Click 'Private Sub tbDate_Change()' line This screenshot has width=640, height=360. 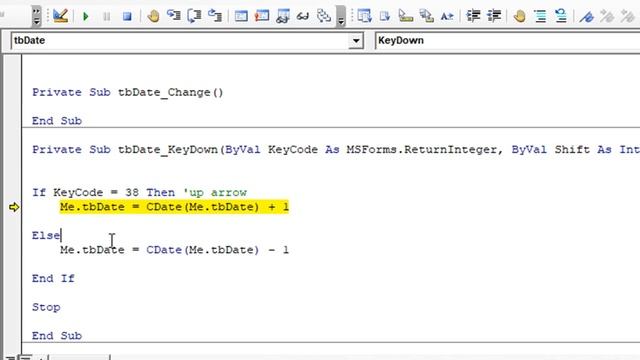[128, 92]
